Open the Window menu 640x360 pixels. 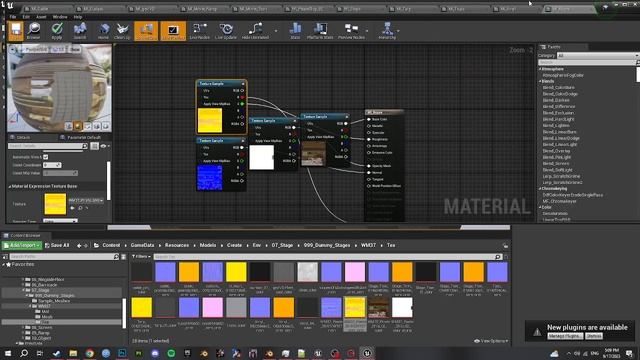click(x=60, y=17)
